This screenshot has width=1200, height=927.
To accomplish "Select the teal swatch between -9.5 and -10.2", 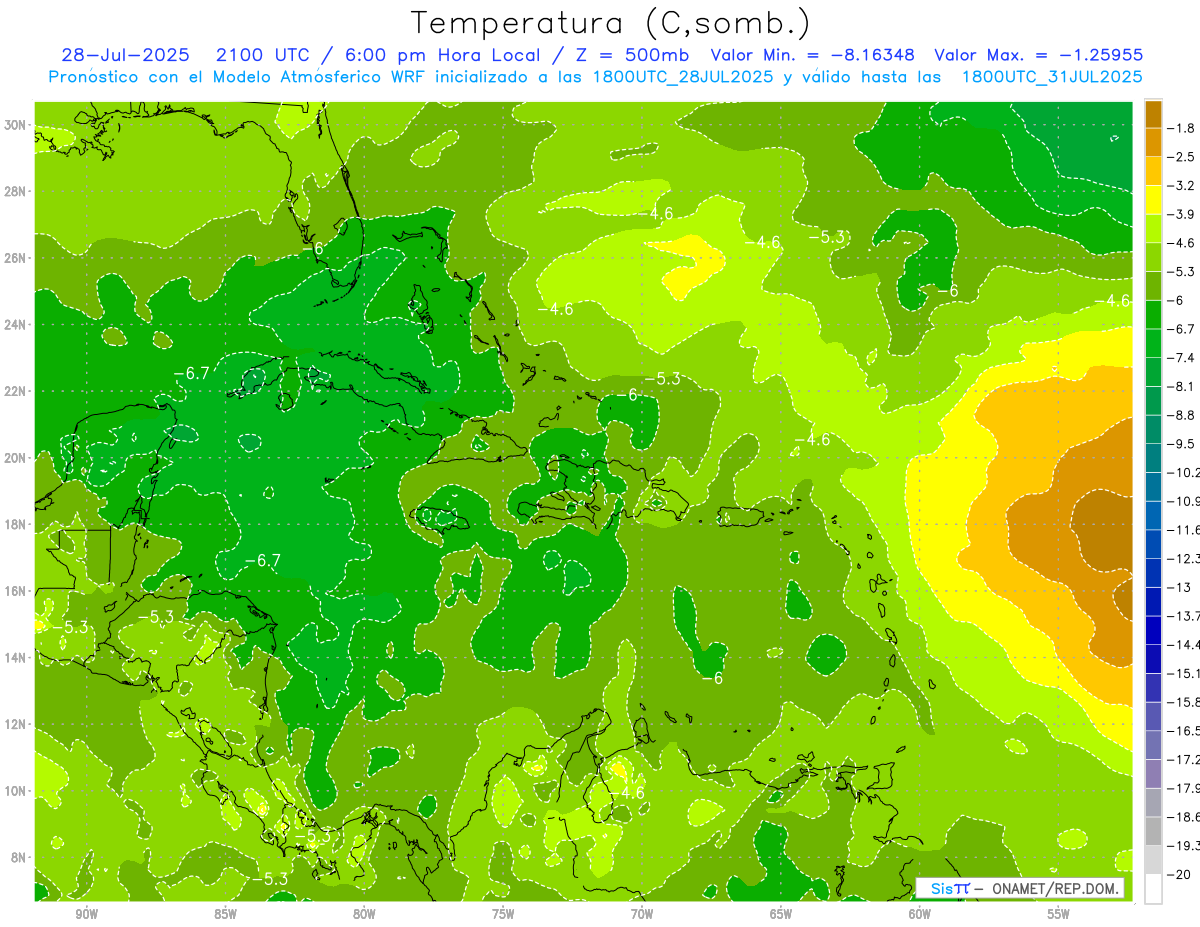I will [1153, 458].
